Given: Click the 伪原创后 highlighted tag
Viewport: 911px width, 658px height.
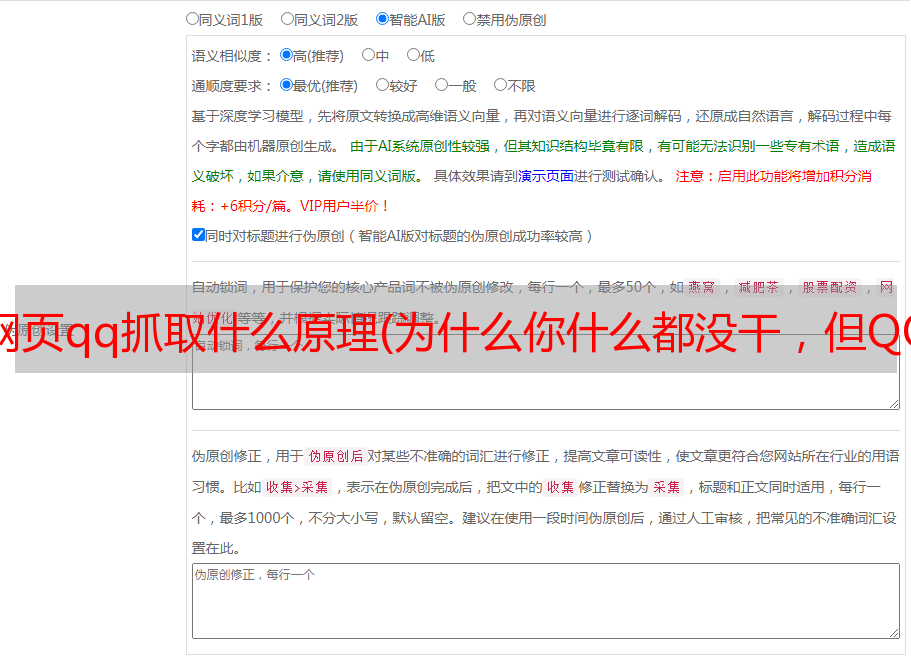Looking at the screenshot, I should 336,456.
